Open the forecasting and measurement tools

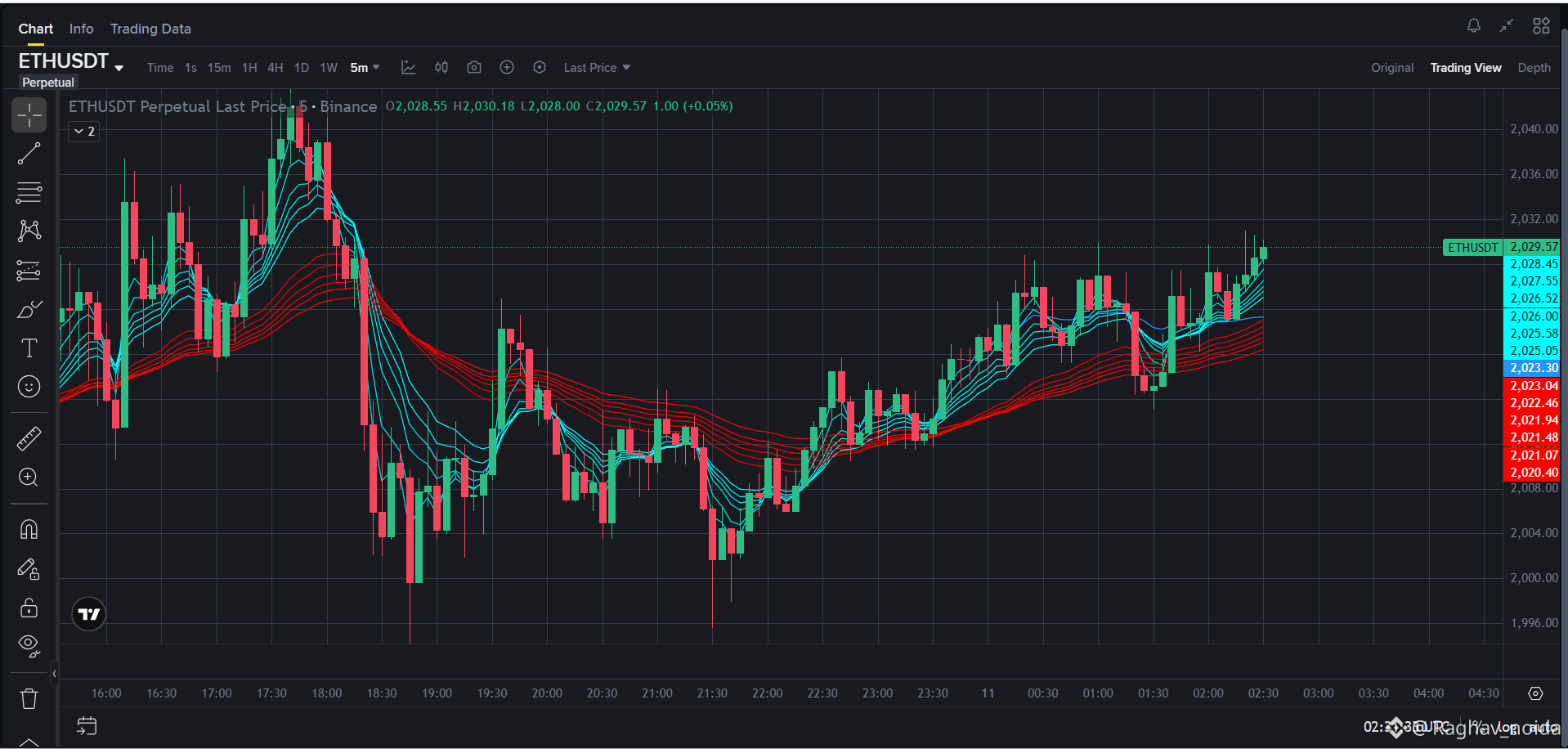29,271
